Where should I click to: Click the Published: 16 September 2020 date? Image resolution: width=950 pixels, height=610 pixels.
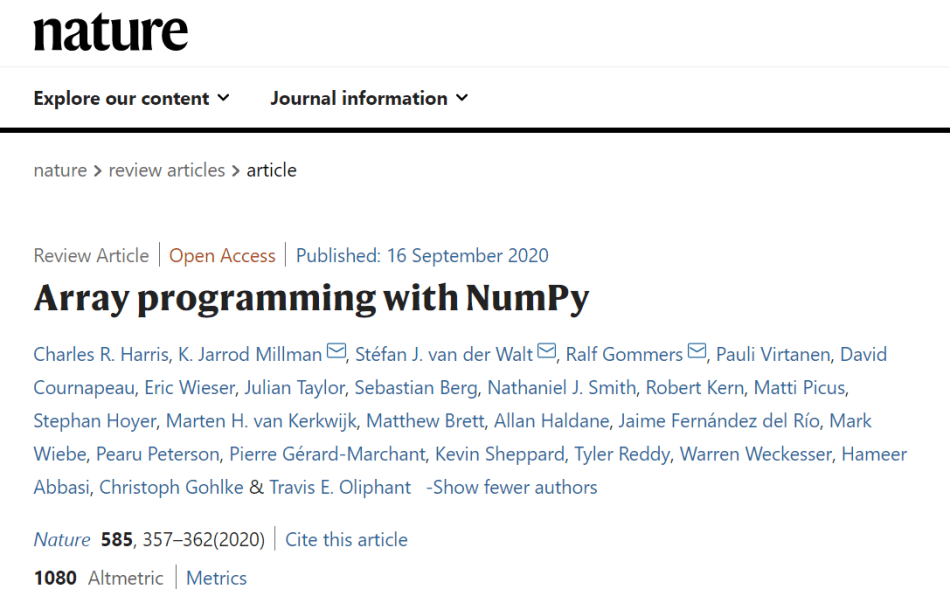422,256
